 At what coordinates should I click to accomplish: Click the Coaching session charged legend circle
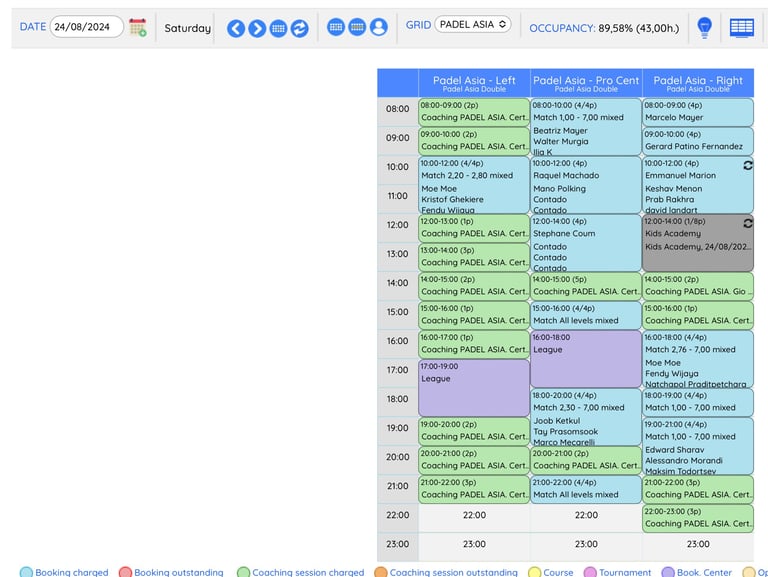point(243,572)
